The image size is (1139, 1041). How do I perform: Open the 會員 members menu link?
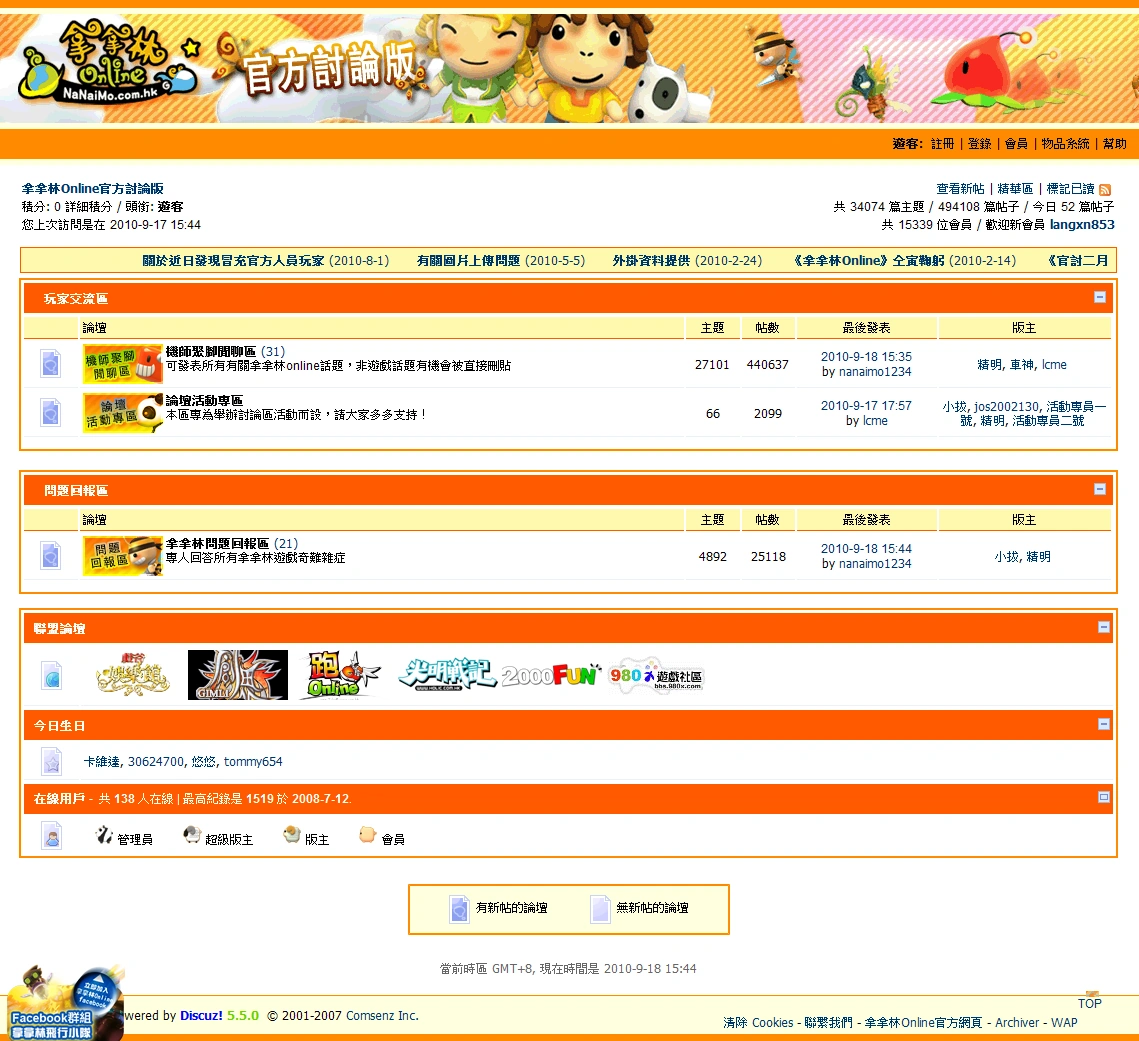(1016, 144)
